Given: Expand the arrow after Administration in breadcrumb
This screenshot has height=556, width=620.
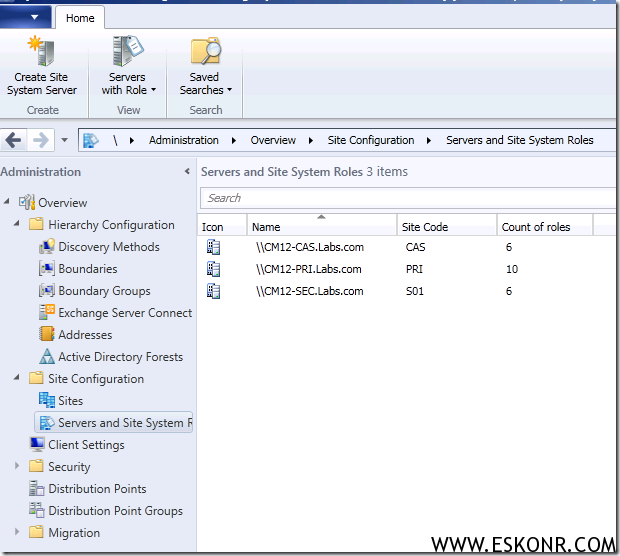Looking at the screenshot, I should [x=234, y=140].
